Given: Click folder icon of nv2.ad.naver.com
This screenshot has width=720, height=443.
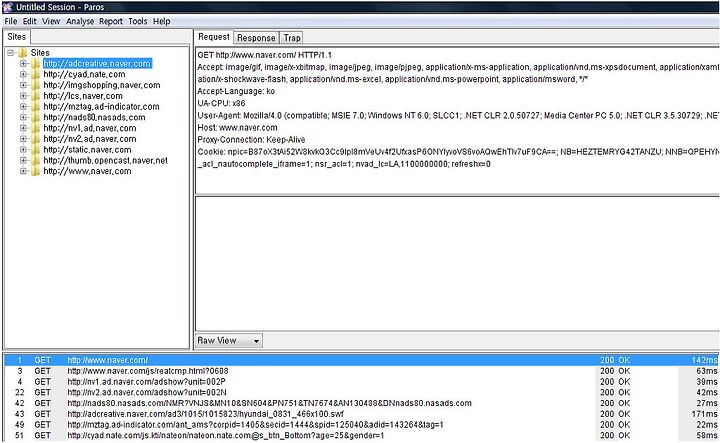Looking at the screenshot, I should click(35, 139).
